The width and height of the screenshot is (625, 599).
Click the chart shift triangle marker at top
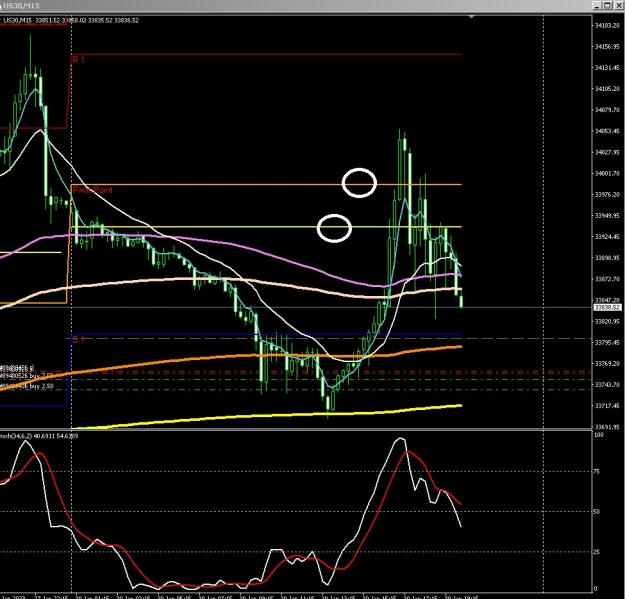pyautogui.click(x=472, y=17)
